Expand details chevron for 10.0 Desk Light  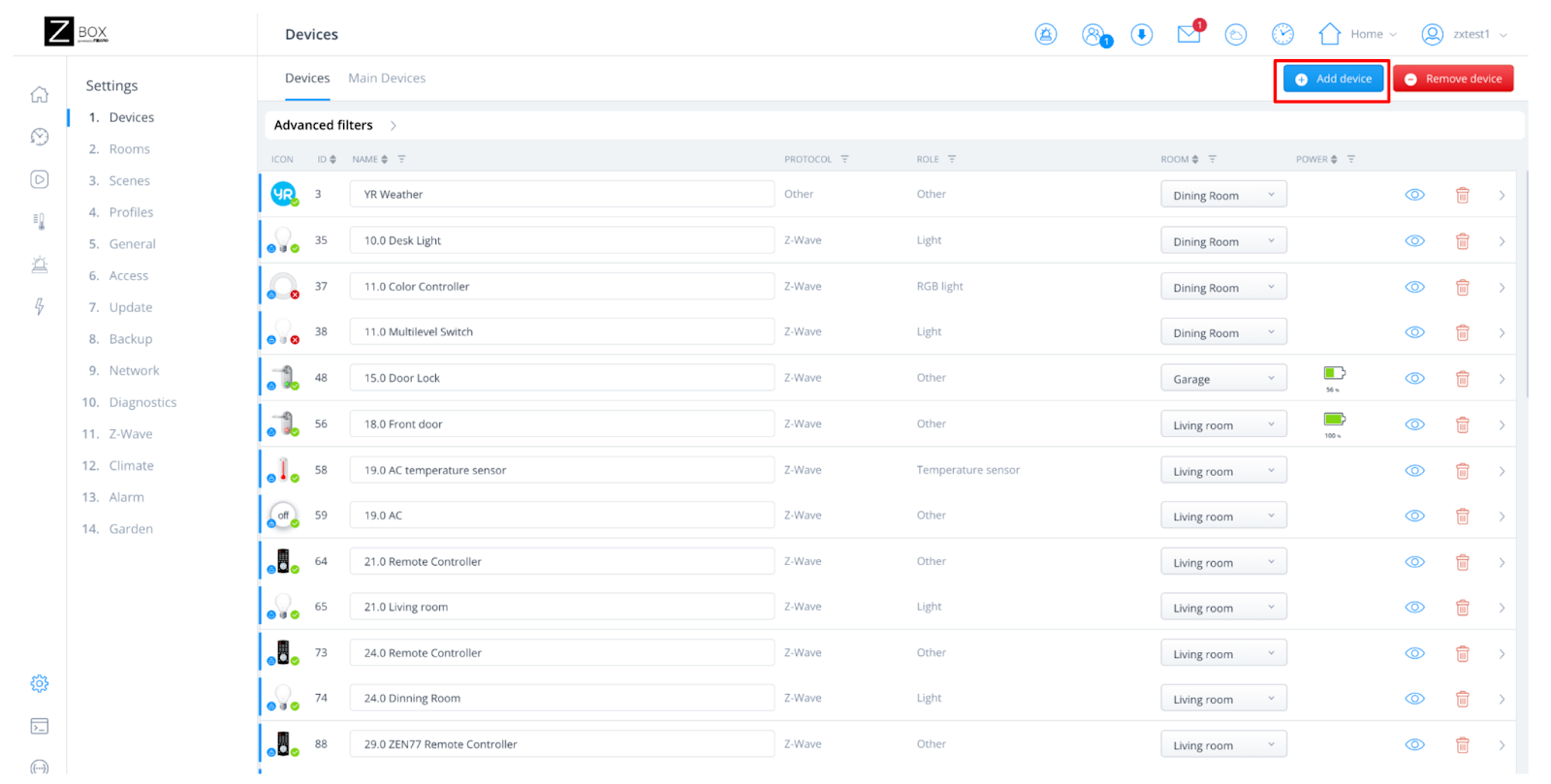pos(1502,241)
